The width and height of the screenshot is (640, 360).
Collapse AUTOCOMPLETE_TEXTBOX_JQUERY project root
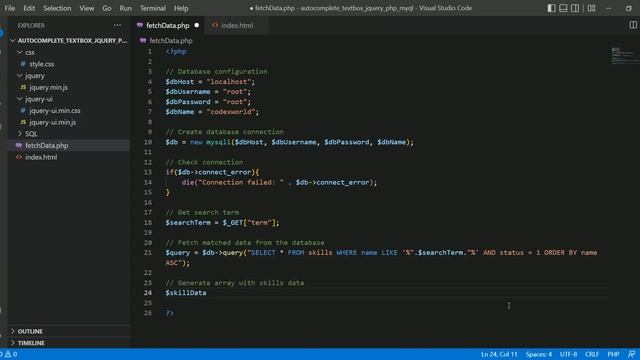13,40
